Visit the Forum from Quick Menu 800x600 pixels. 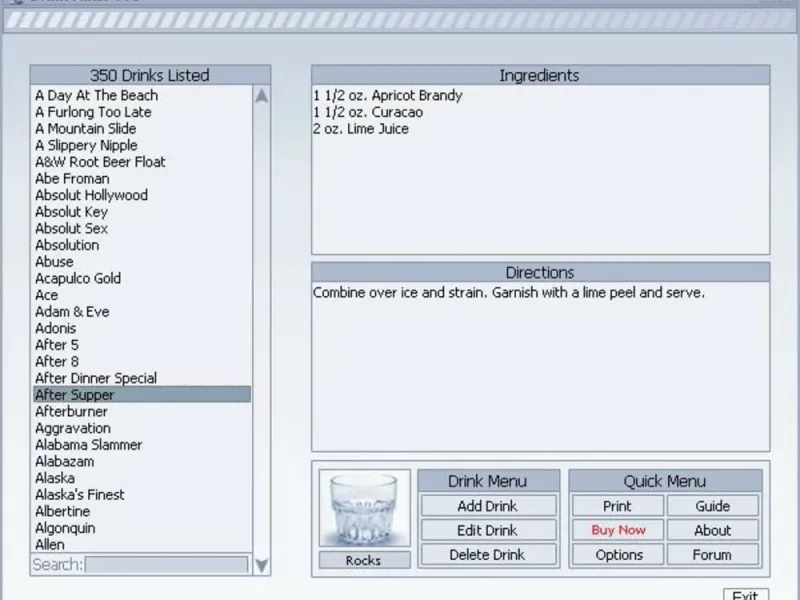[713, 555]
